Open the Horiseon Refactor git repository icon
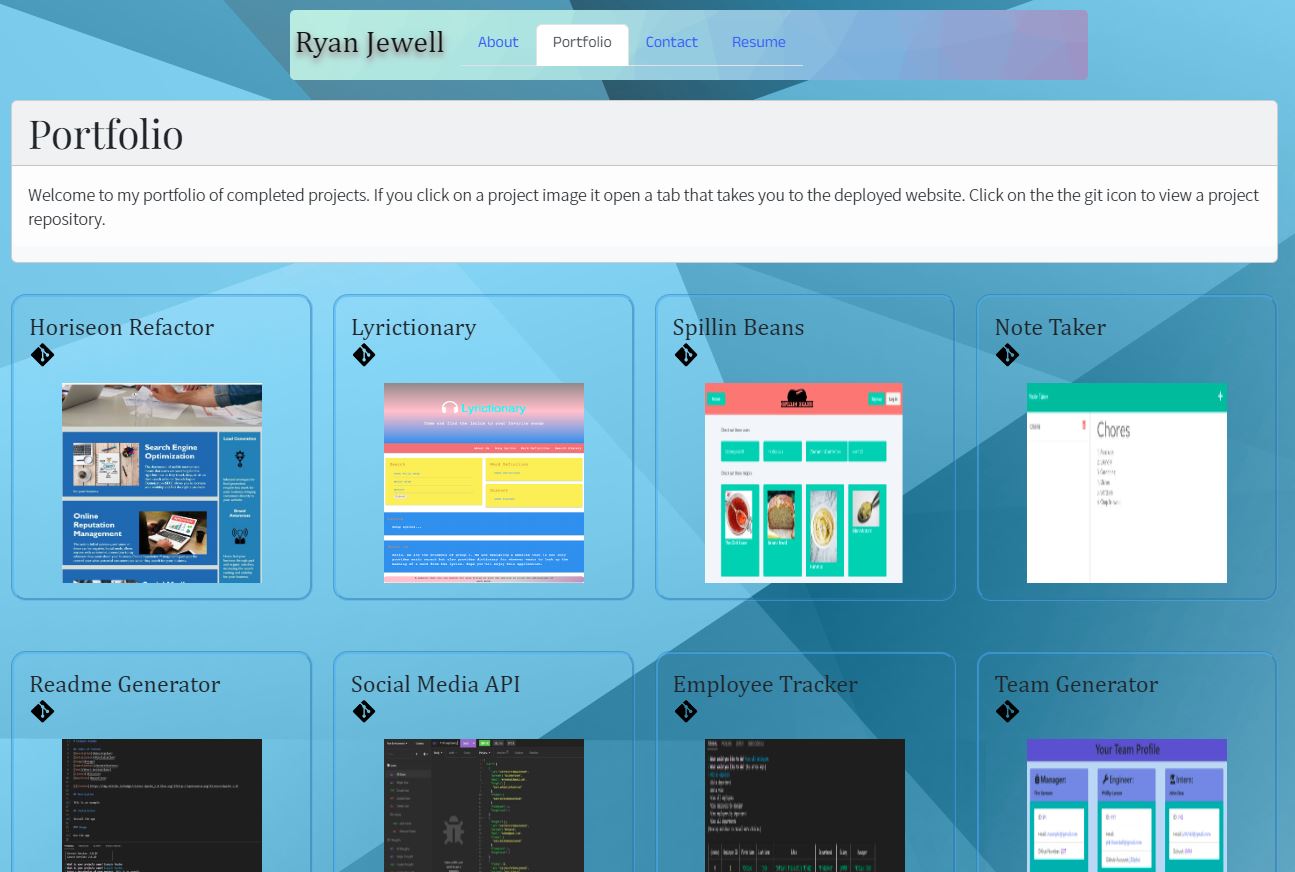Viewport: 1295px width, 872px height. [42, 355]
